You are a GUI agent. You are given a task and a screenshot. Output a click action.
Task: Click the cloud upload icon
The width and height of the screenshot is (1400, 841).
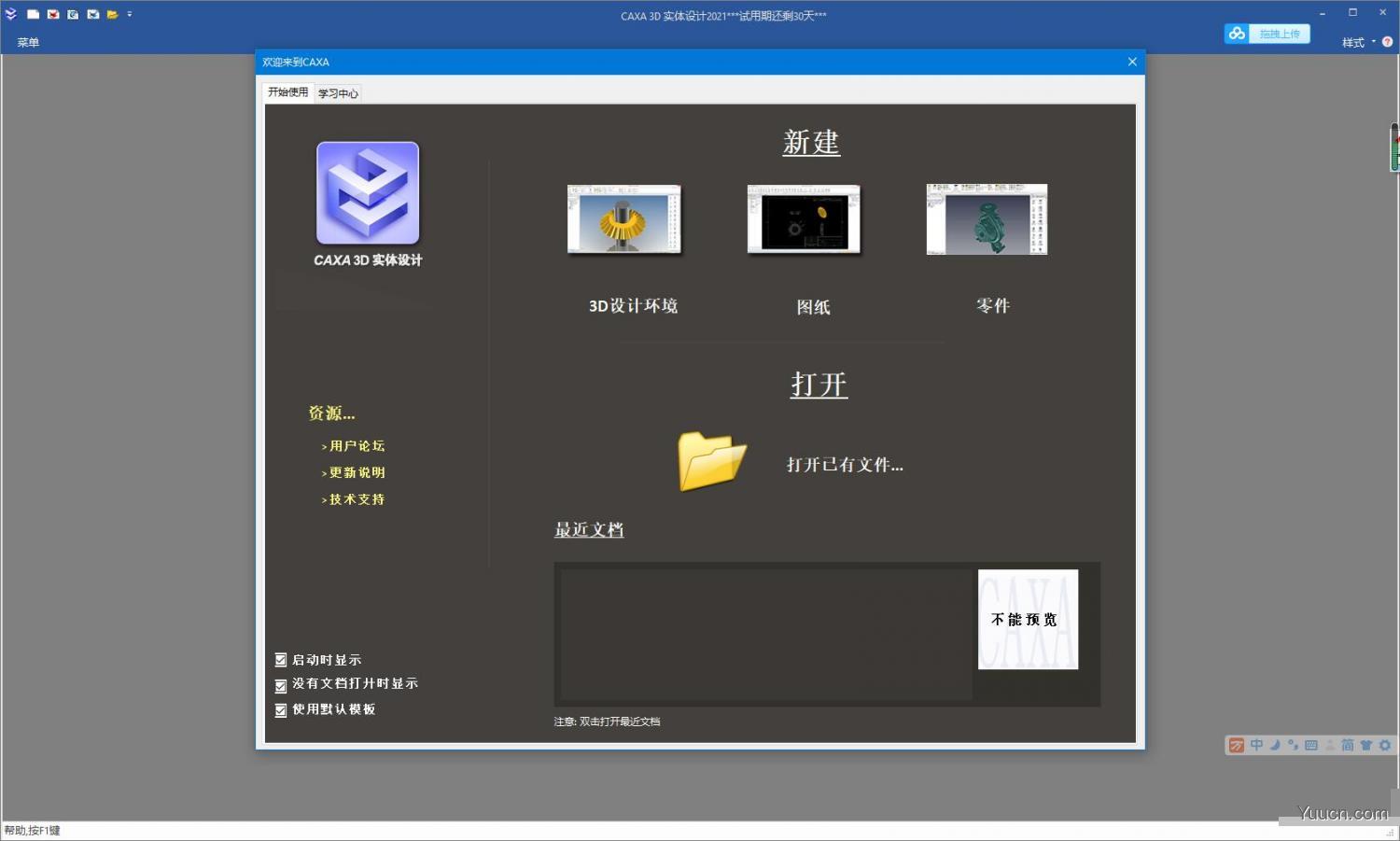(1238, 34)
